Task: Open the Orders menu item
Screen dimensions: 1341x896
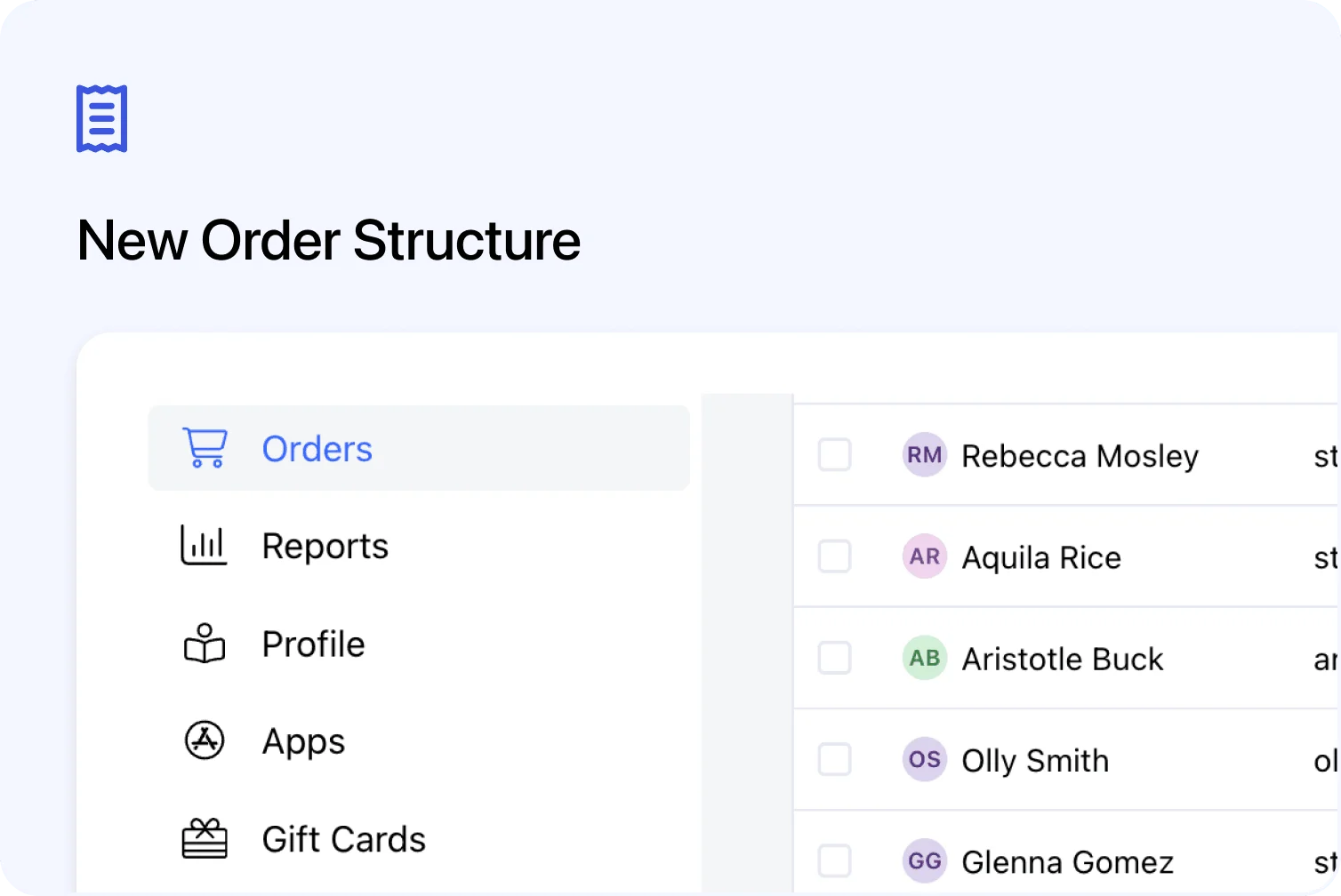Action: click(x=419, y=448)
